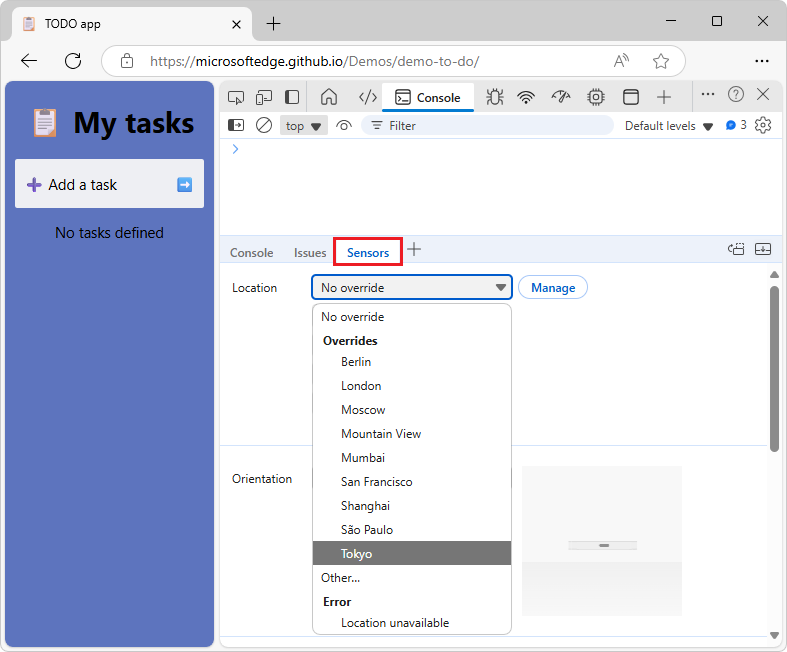The image size is (787, 652).
Task: Open the top JavaScript context dropdown
Action: pyautogui.click(x=304, y=125)
